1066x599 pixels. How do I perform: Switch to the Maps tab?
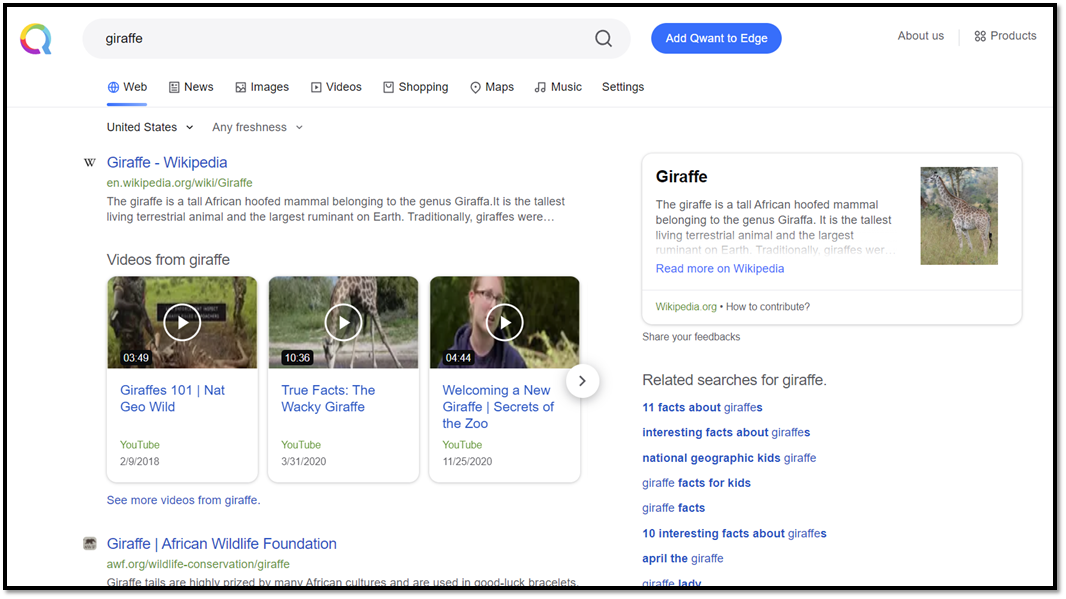(492, 87)
